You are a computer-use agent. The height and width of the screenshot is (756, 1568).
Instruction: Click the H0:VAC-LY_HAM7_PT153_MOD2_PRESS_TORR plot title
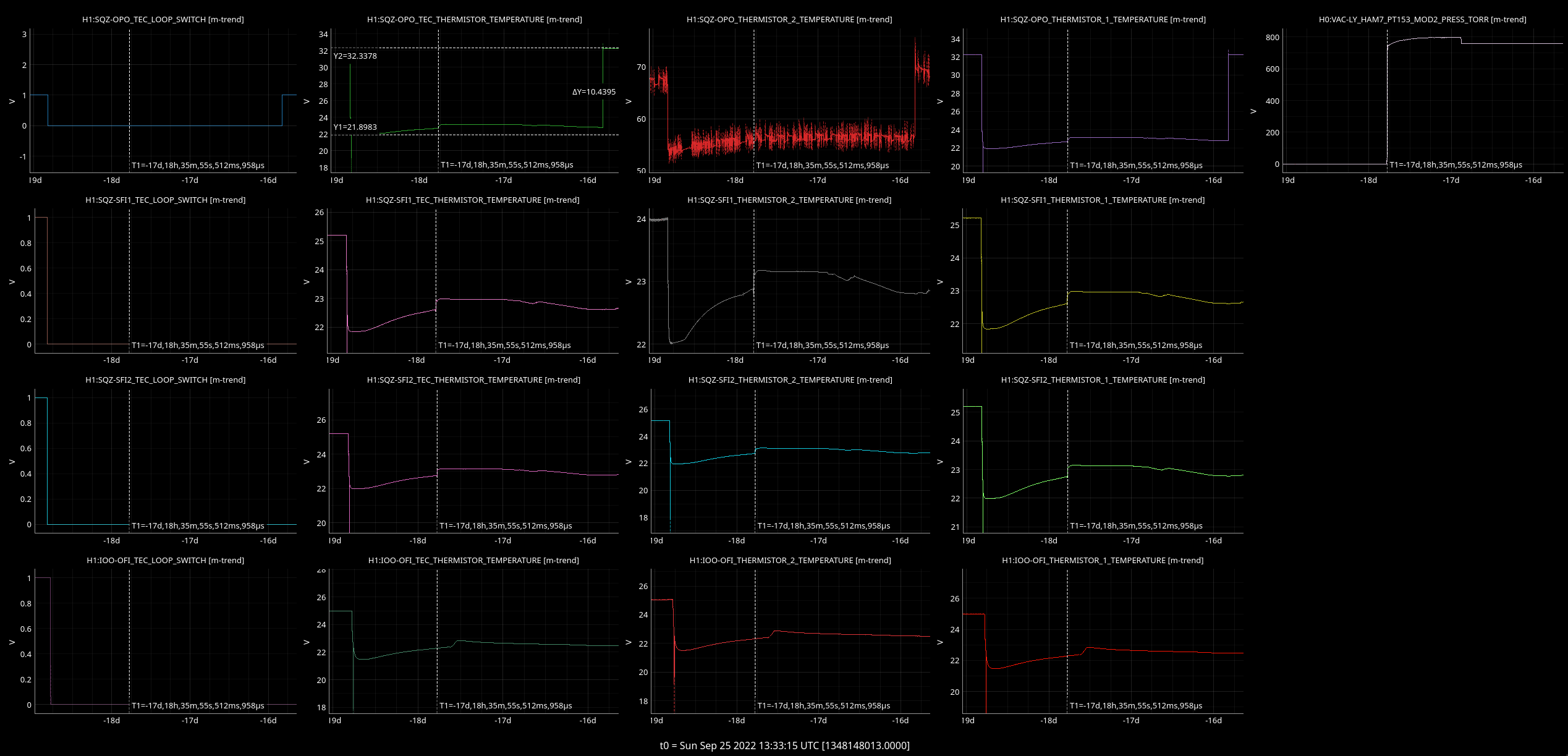coord(1422,20)
